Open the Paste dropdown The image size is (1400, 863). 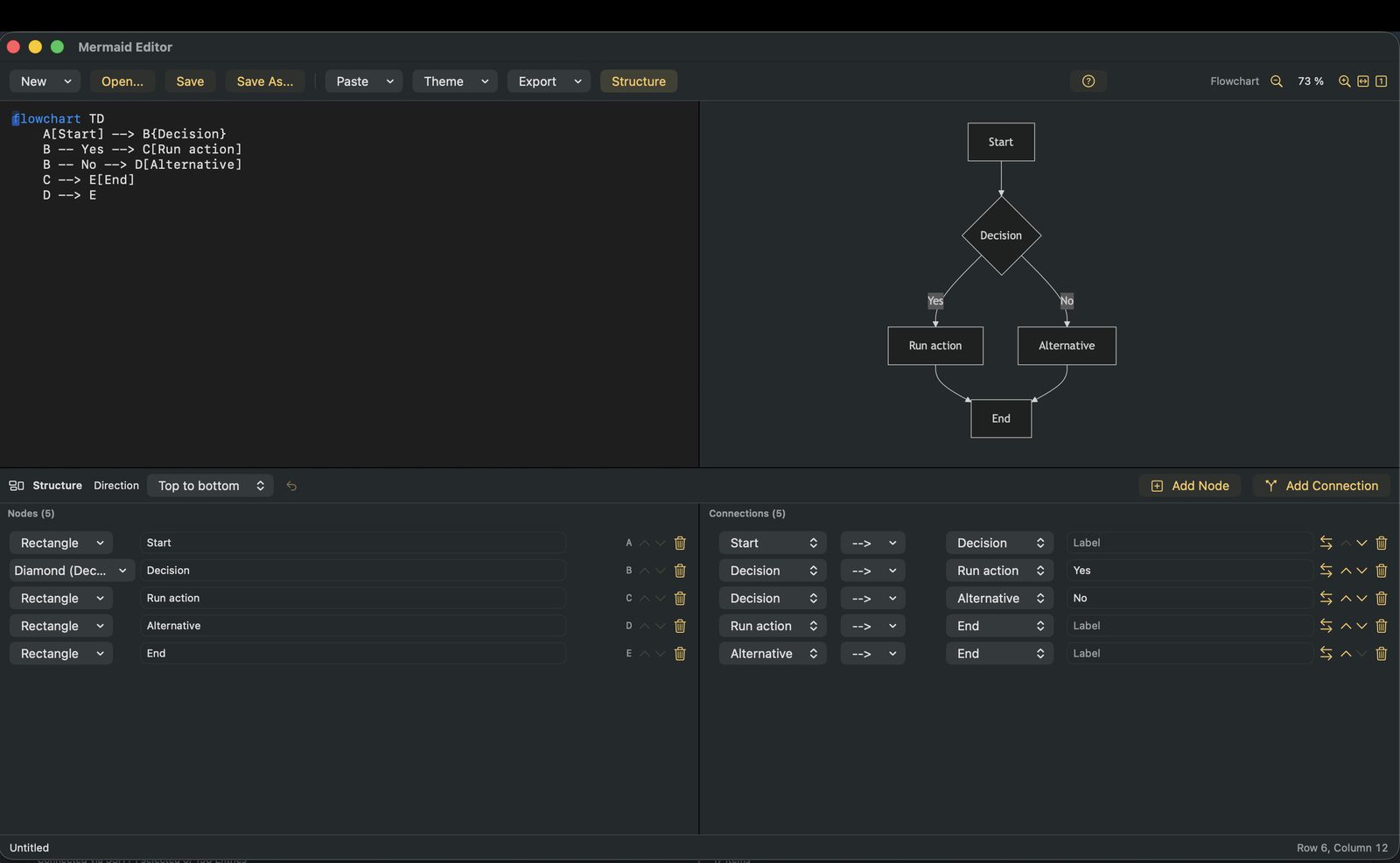pyautogui.click(x=364, y=81)
